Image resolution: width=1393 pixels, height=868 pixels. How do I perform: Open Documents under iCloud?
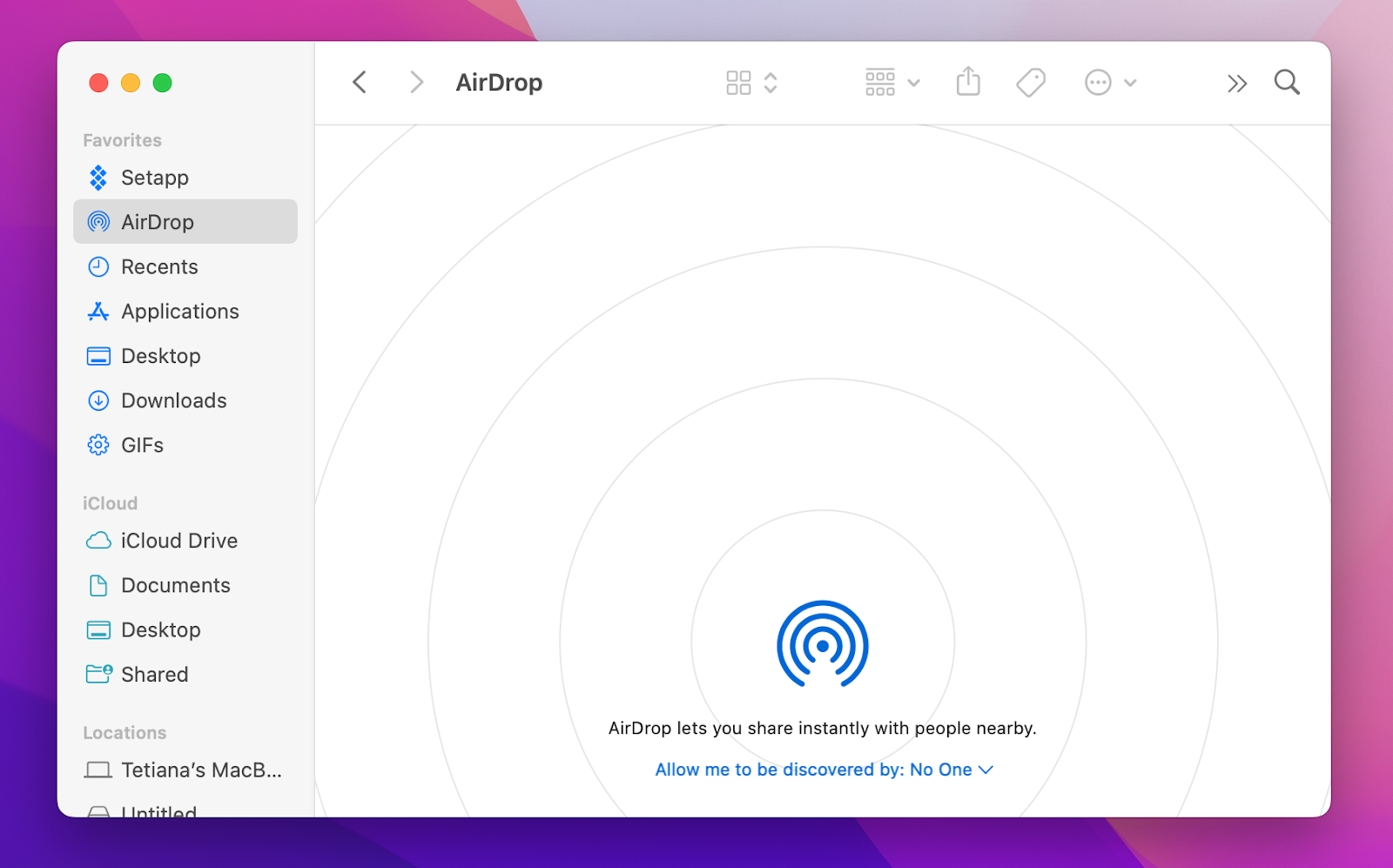(x=185, y=585)
